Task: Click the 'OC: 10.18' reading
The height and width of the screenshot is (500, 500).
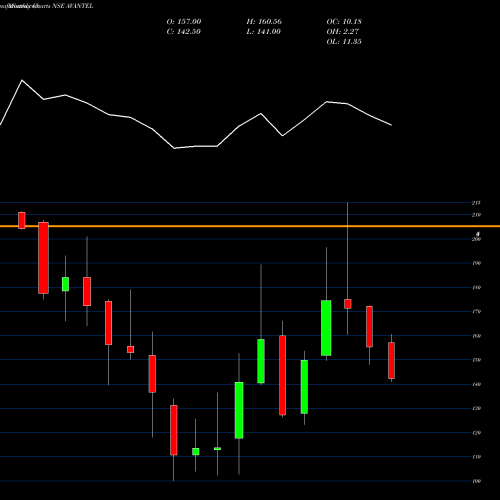Action: click(344, 22)
